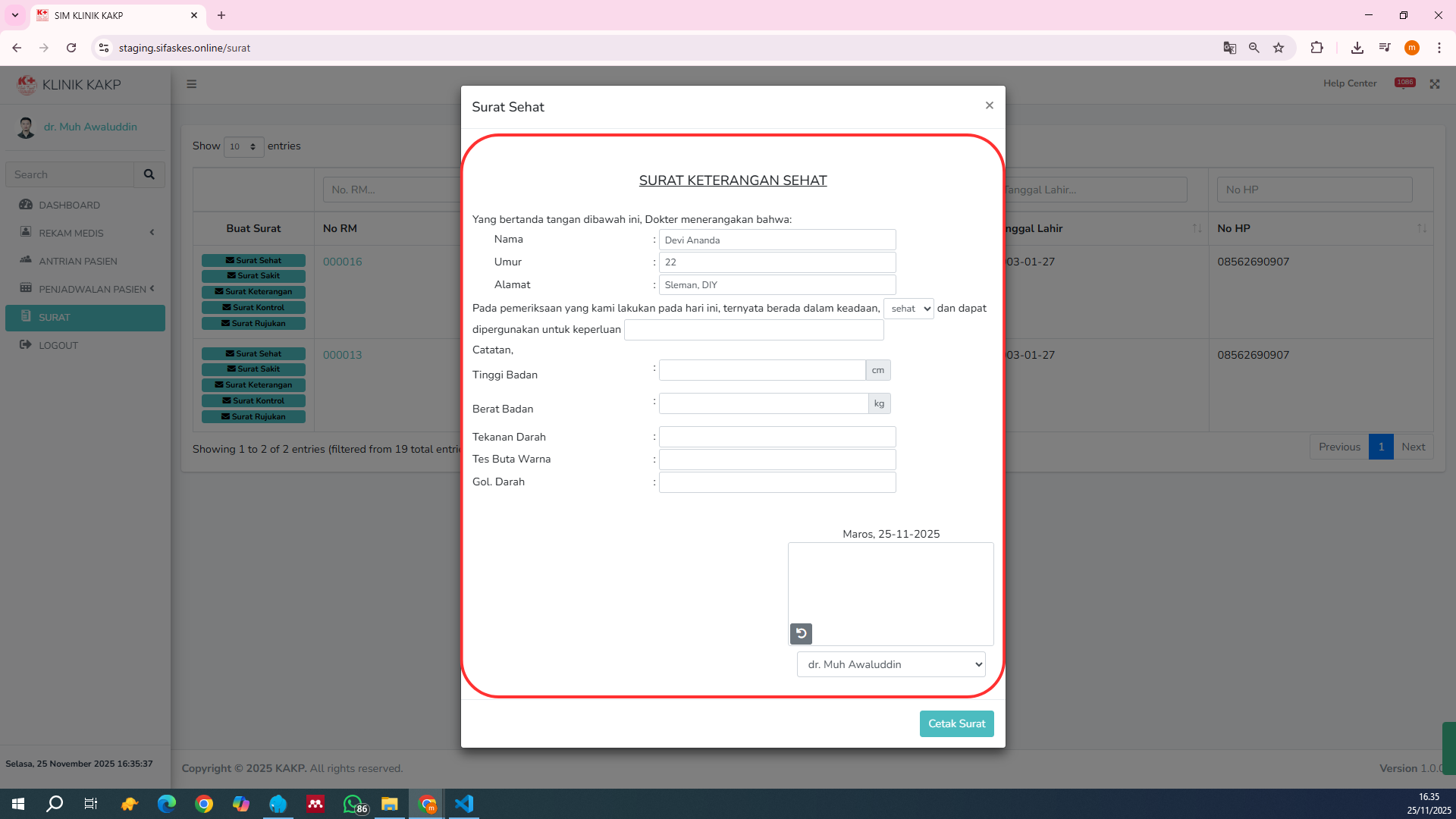This screenshot has height=819, width=1456.
Task: Click the browser downloads icon
Action: pos(1357,48)
